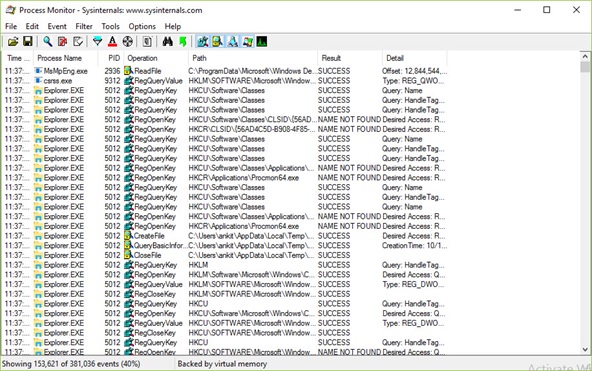
Task: Click the CreateFile operation icon
Action: (129, 236)
